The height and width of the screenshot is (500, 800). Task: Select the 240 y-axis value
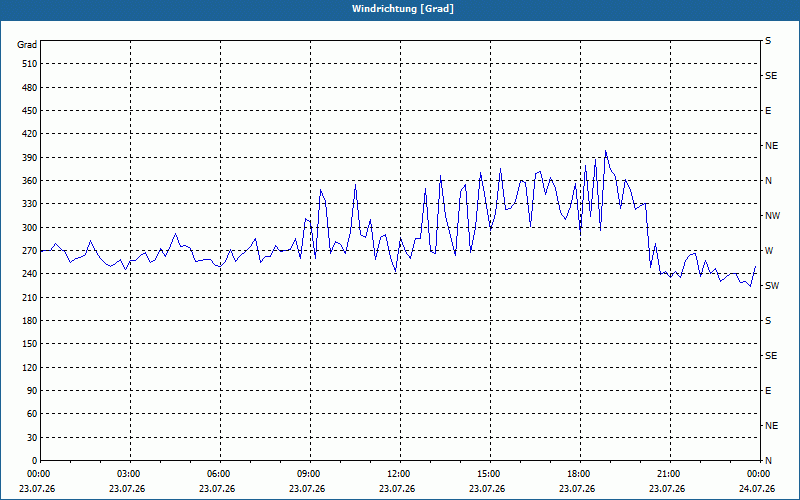pyautogui.click(x=30, y=274)
